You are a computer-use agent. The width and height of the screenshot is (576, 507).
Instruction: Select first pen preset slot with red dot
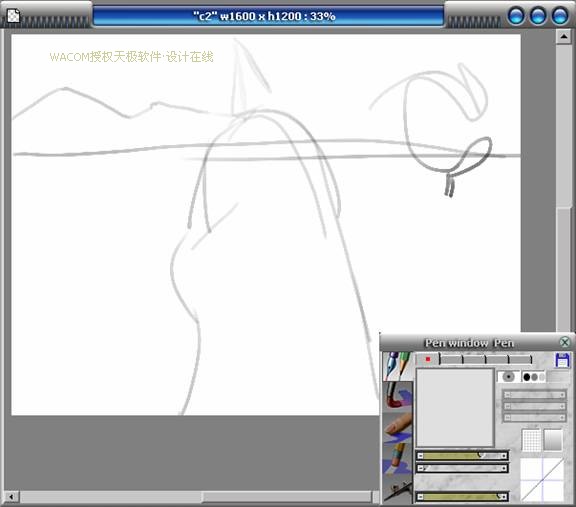click(428, 359)
